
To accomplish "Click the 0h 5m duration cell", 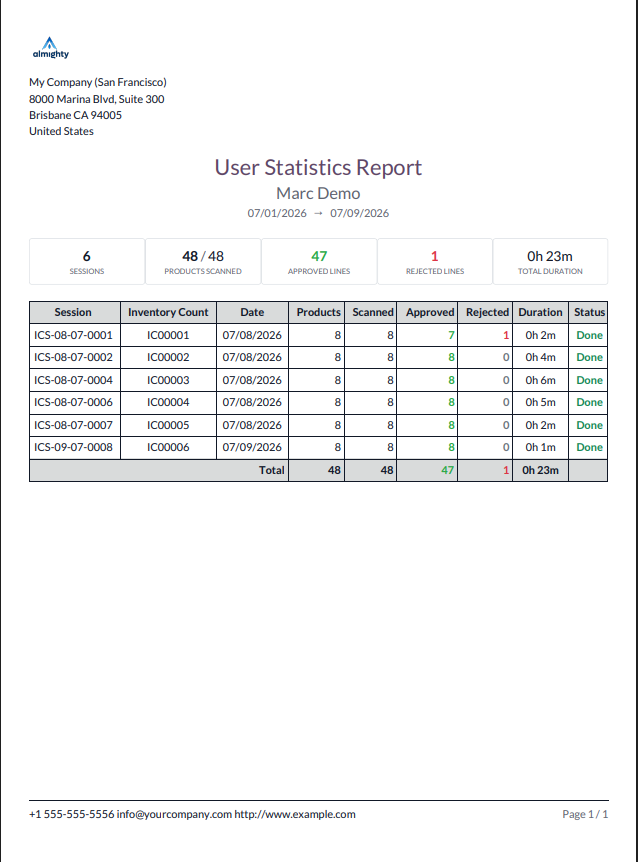I will click(541, 402).
